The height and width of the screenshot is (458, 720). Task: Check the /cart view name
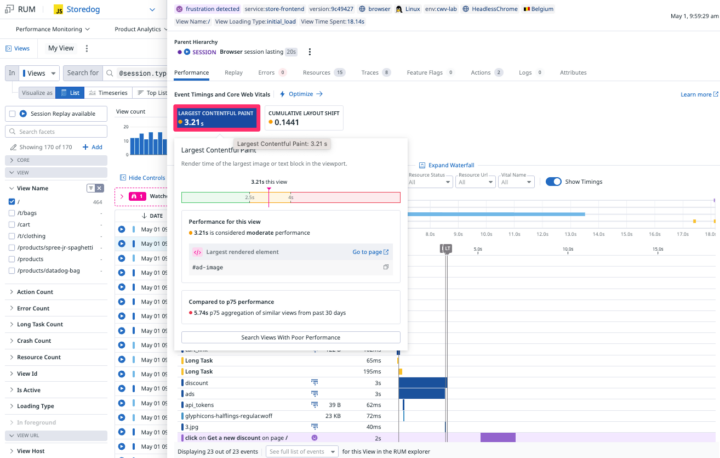[x=12, y=225]
